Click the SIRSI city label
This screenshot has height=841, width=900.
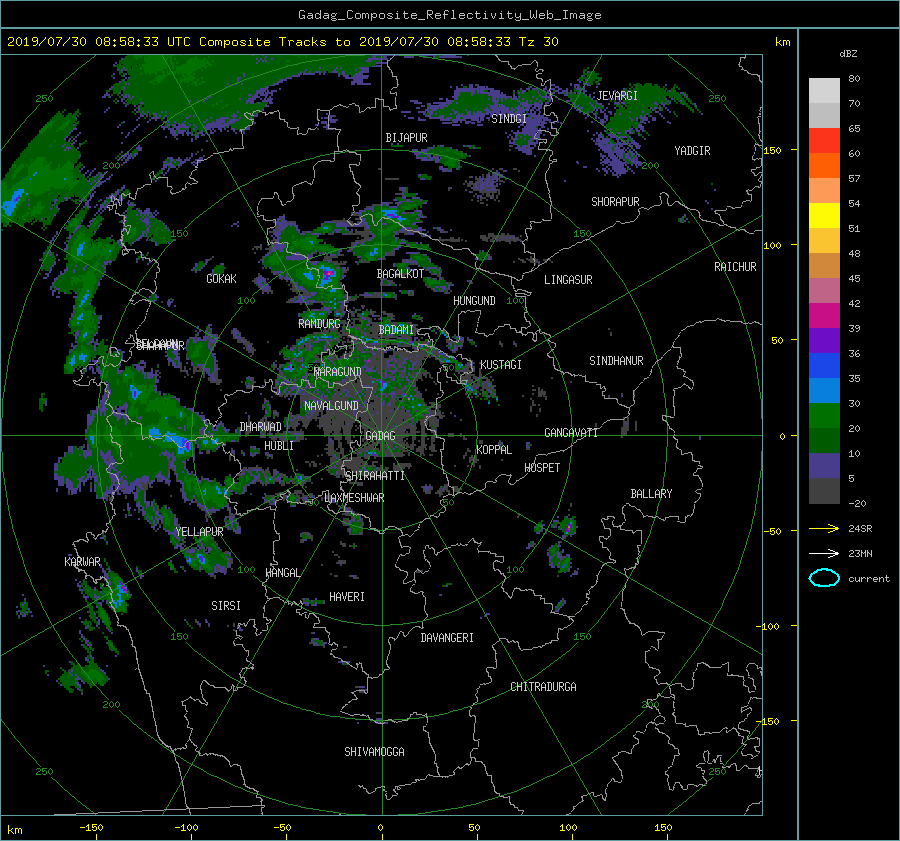click(x=226, y=606)
